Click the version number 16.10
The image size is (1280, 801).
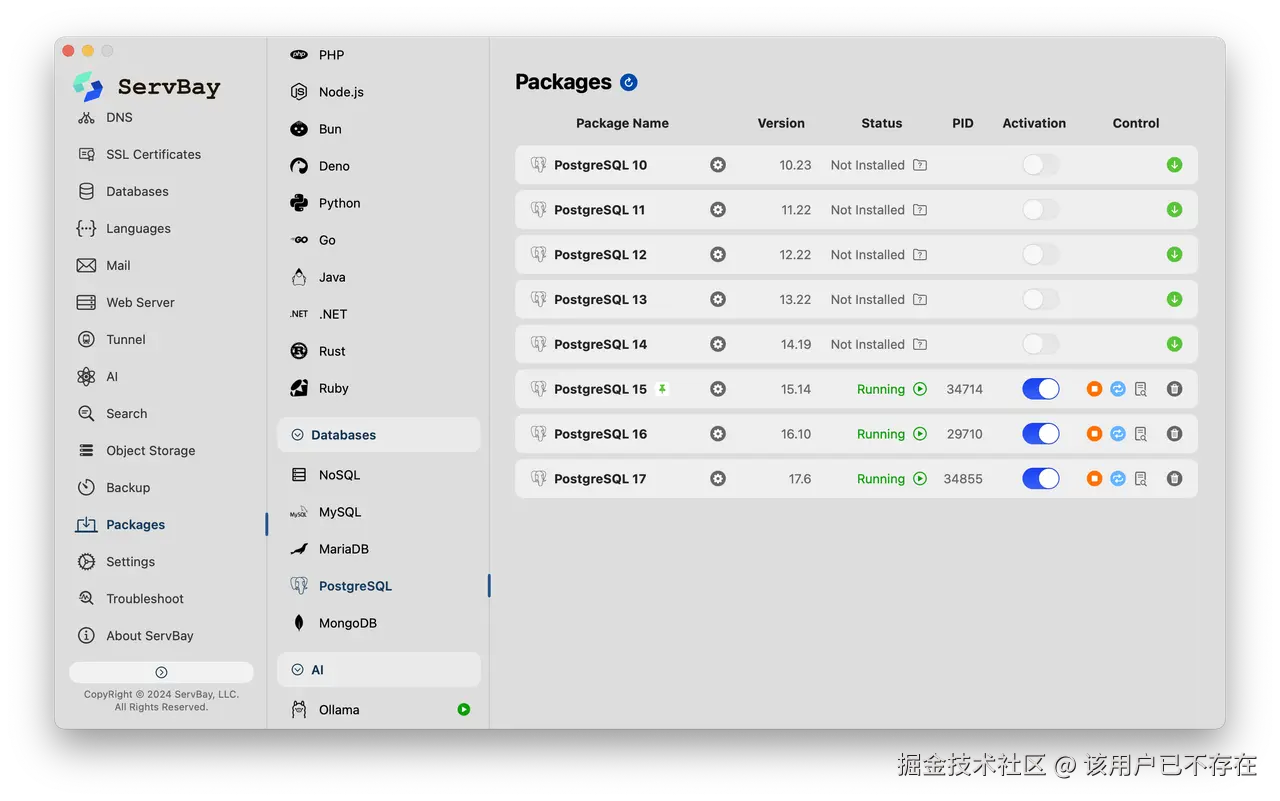pos(796,434)
